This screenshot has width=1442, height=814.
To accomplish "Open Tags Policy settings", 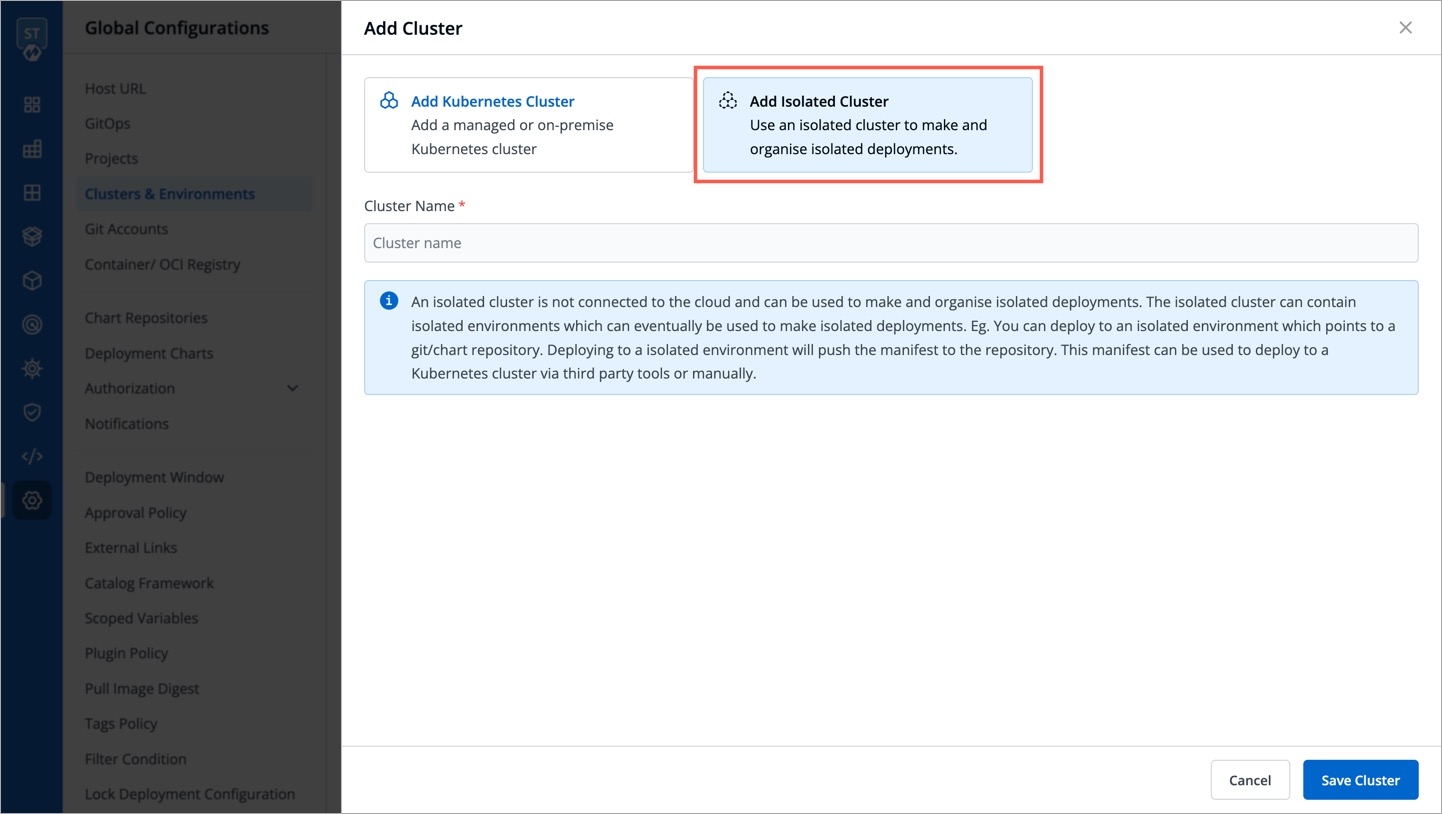I will tap(121, 723).
